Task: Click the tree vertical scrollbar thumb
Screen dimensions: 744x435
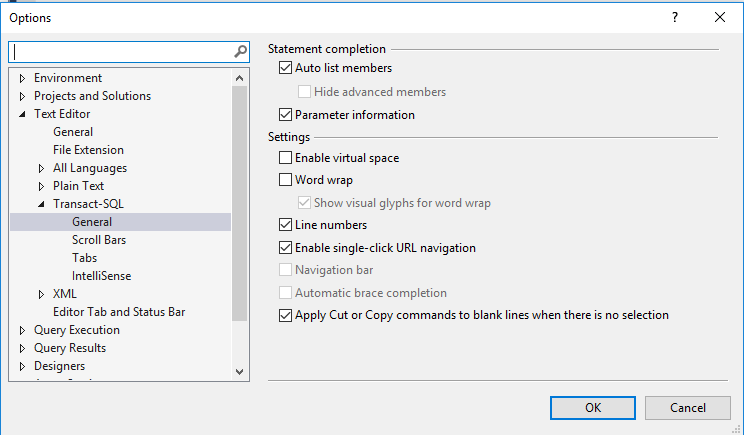Action: tap(240, 204)
